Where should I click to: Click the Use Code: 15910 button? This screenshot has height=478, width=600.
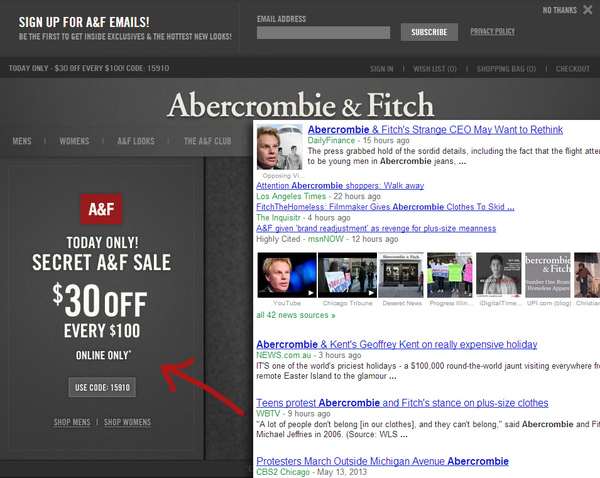[102, 387]
